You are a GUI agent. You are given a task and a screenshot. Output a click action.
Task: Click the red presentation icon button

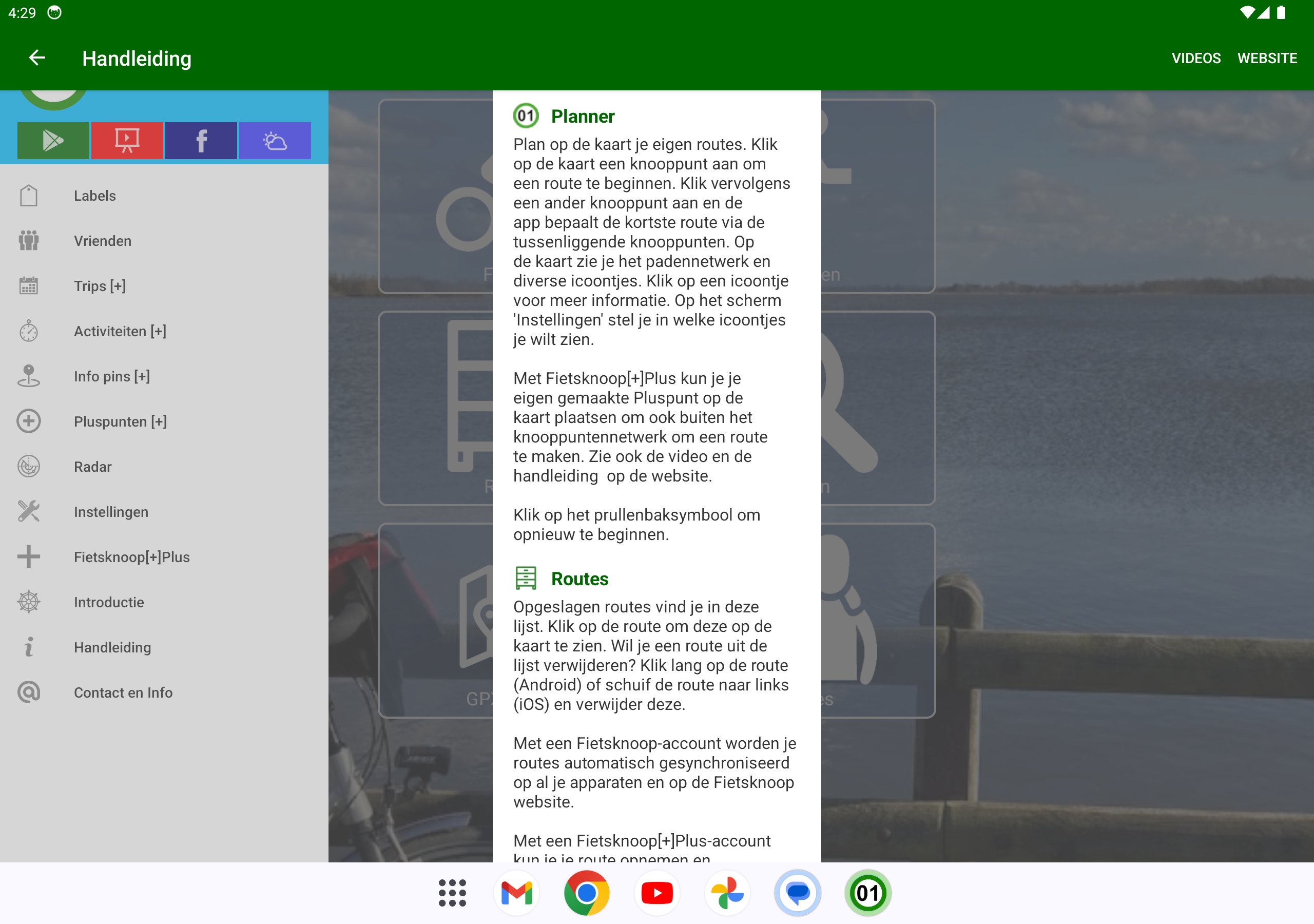click(x=127, y=140)
